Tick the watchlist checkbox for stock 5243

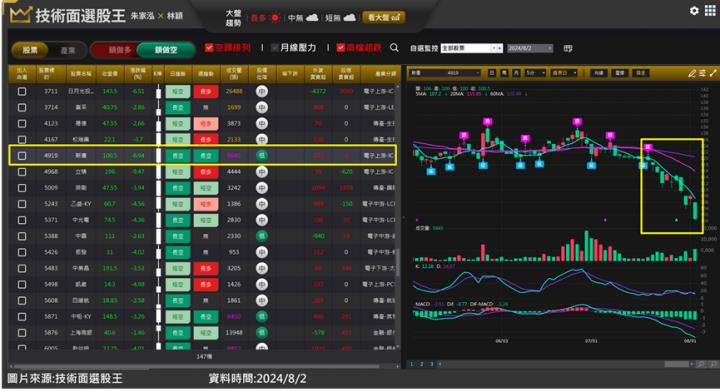pyautogui.click(x=22, y=204)
